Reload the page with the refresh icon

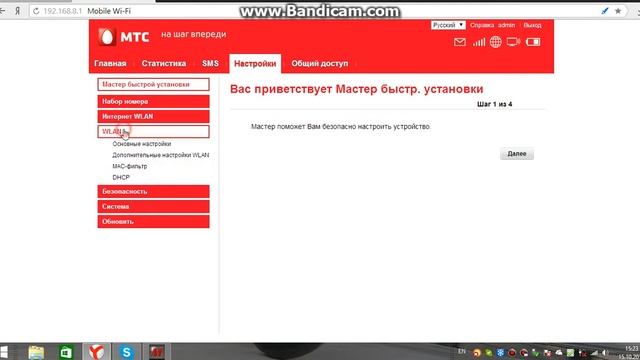[36, 11]
